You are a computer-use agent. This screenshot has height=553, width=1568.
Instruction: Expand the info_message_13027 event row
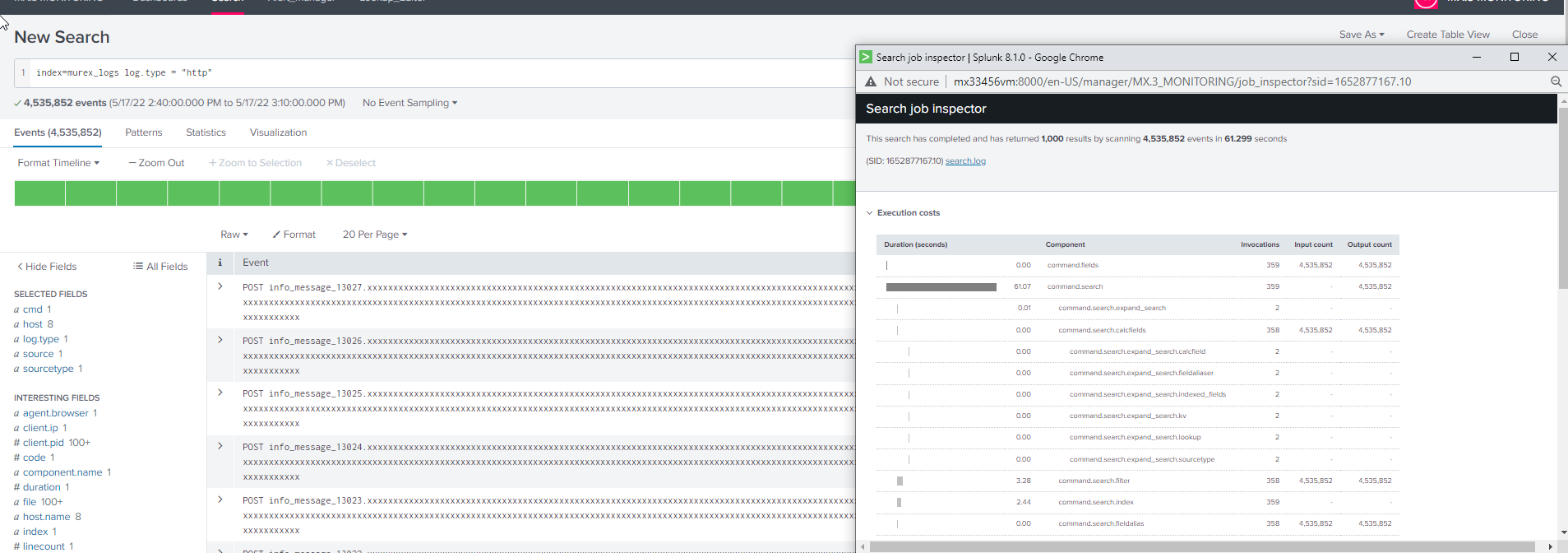pyautogui.click(x=220, y=286)
